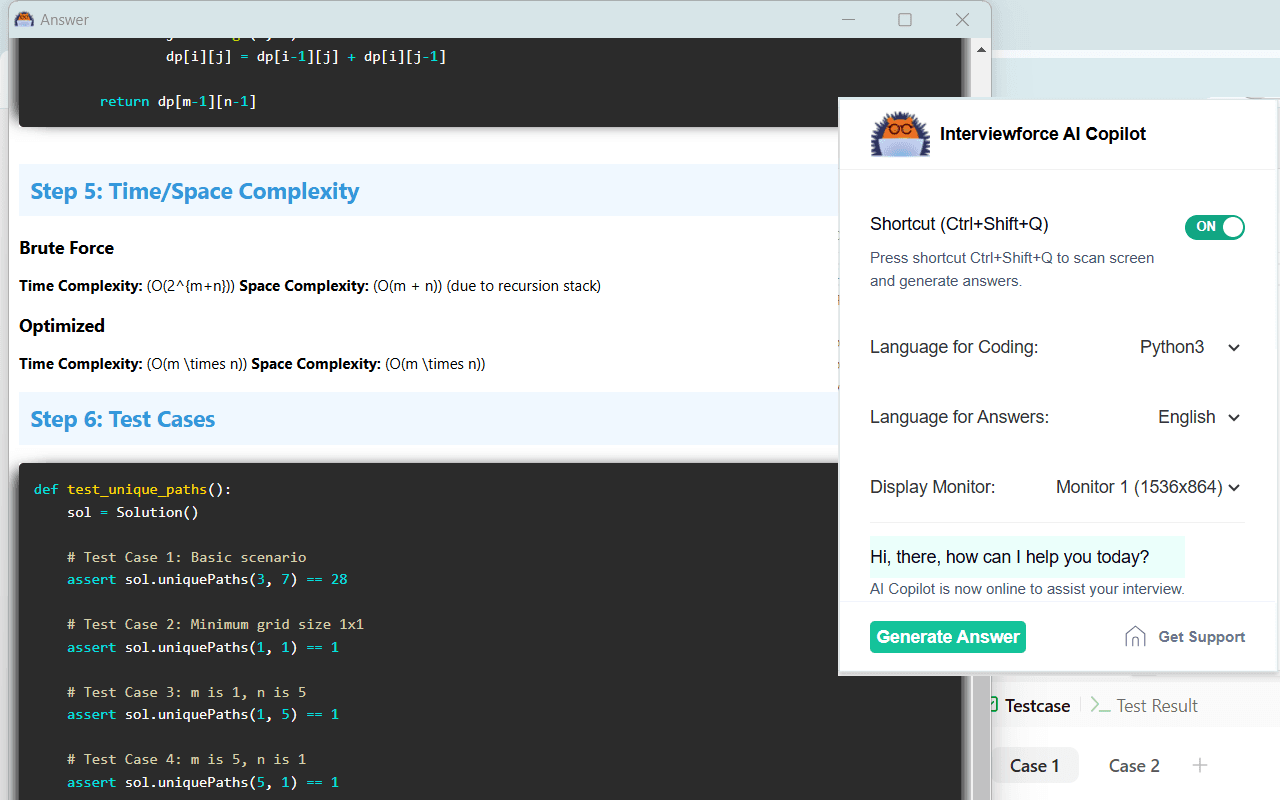
Task: Close the Answer window
Action: coord(962,19)
